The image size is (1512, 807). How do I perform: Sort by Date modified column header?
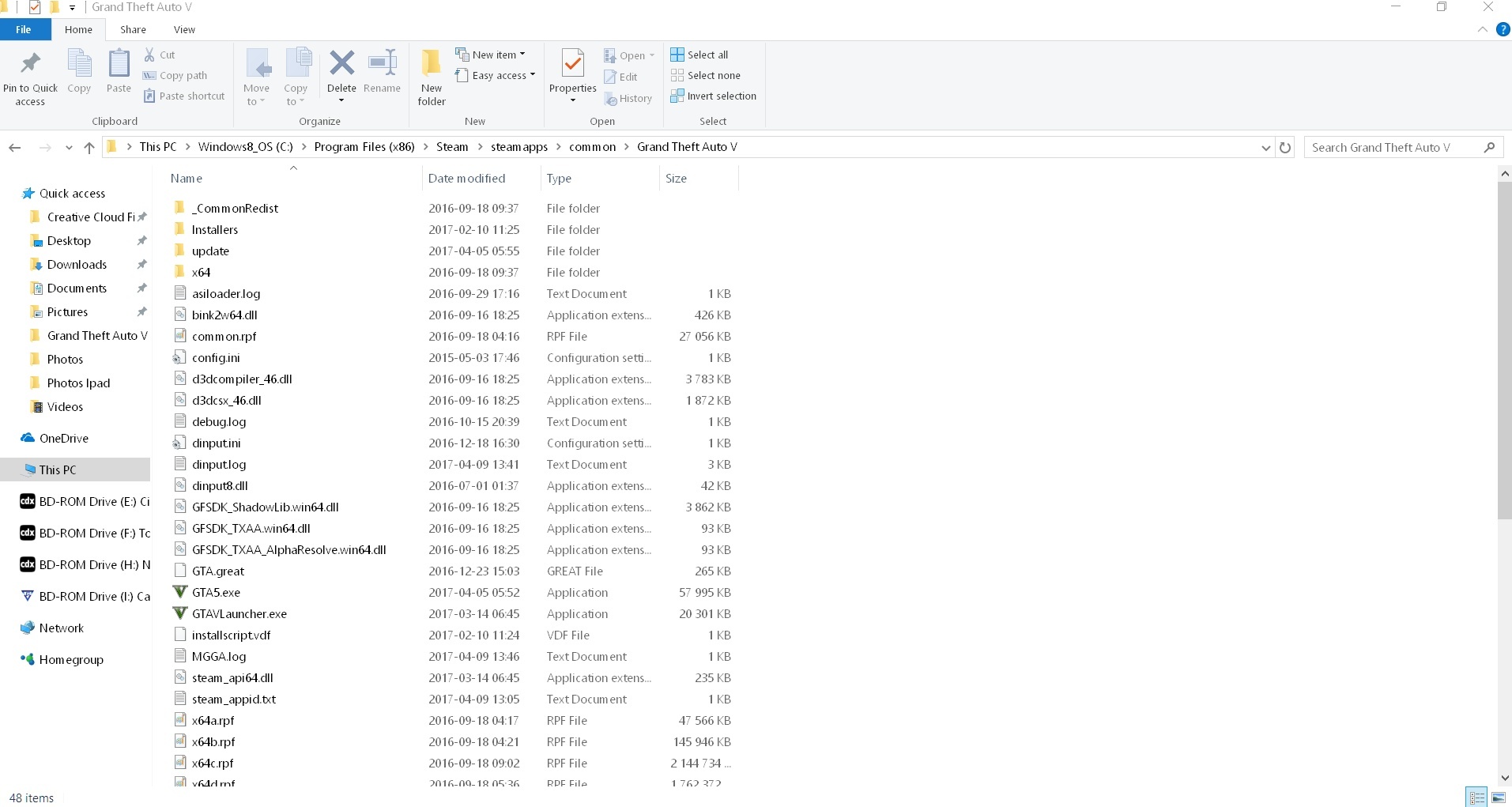[481, 178]
